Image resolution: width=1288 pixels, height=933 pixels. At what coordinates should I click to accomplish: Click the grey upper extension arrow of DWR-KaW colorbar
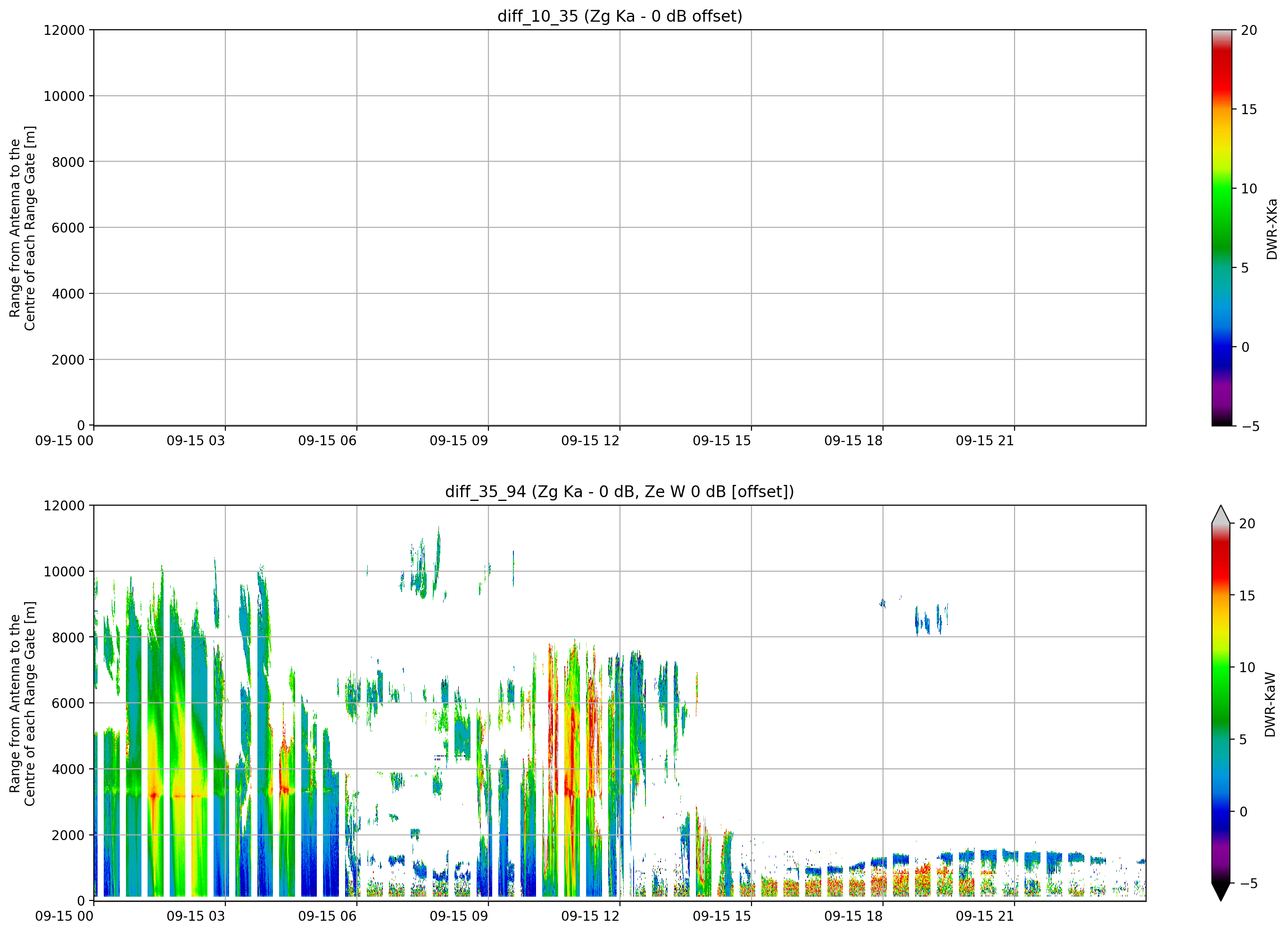tap(1221, 514)
